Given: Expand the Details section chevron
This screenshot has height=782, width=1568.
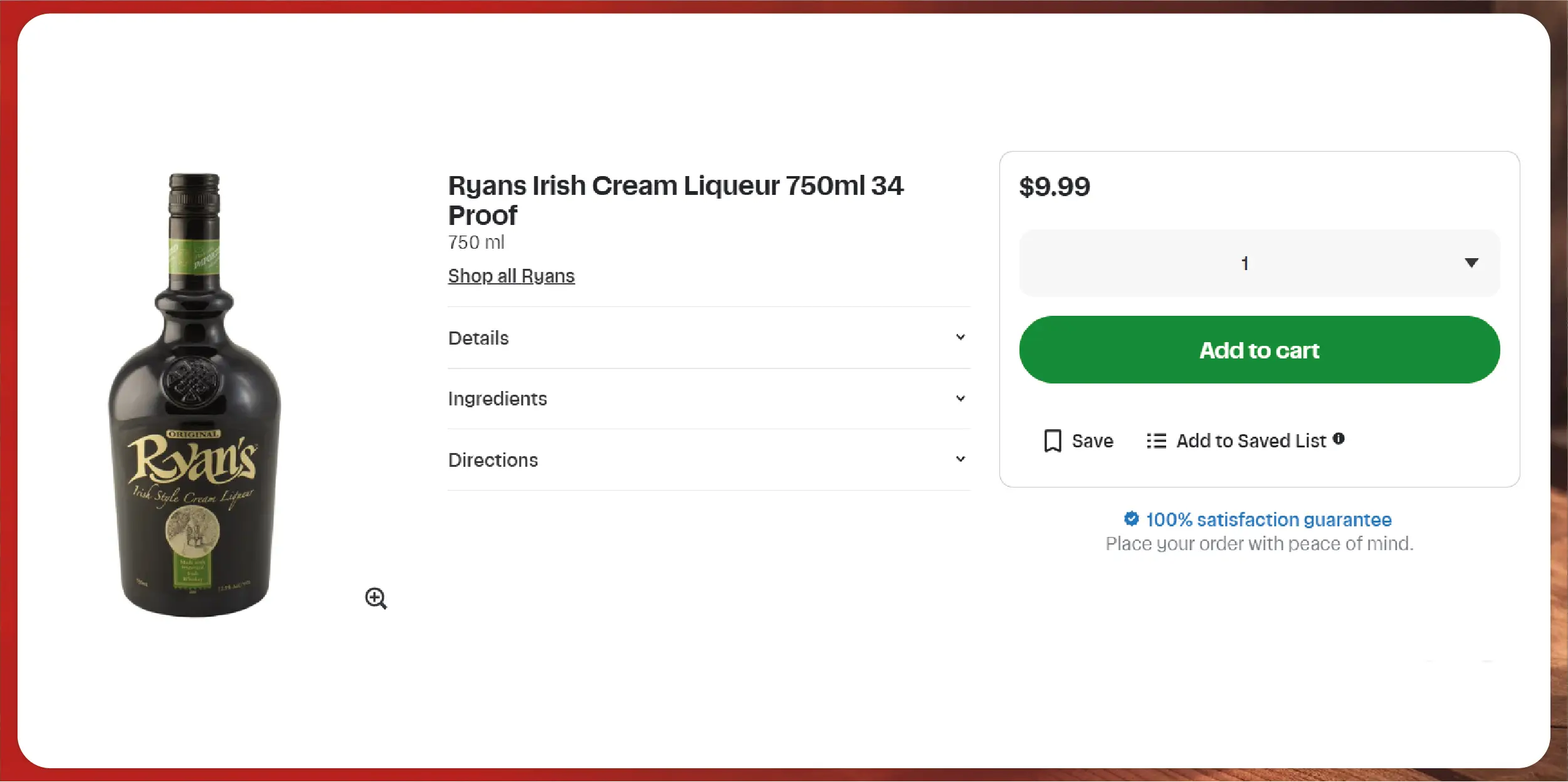Looking at the screenshot, I should (x=960, y=337).
